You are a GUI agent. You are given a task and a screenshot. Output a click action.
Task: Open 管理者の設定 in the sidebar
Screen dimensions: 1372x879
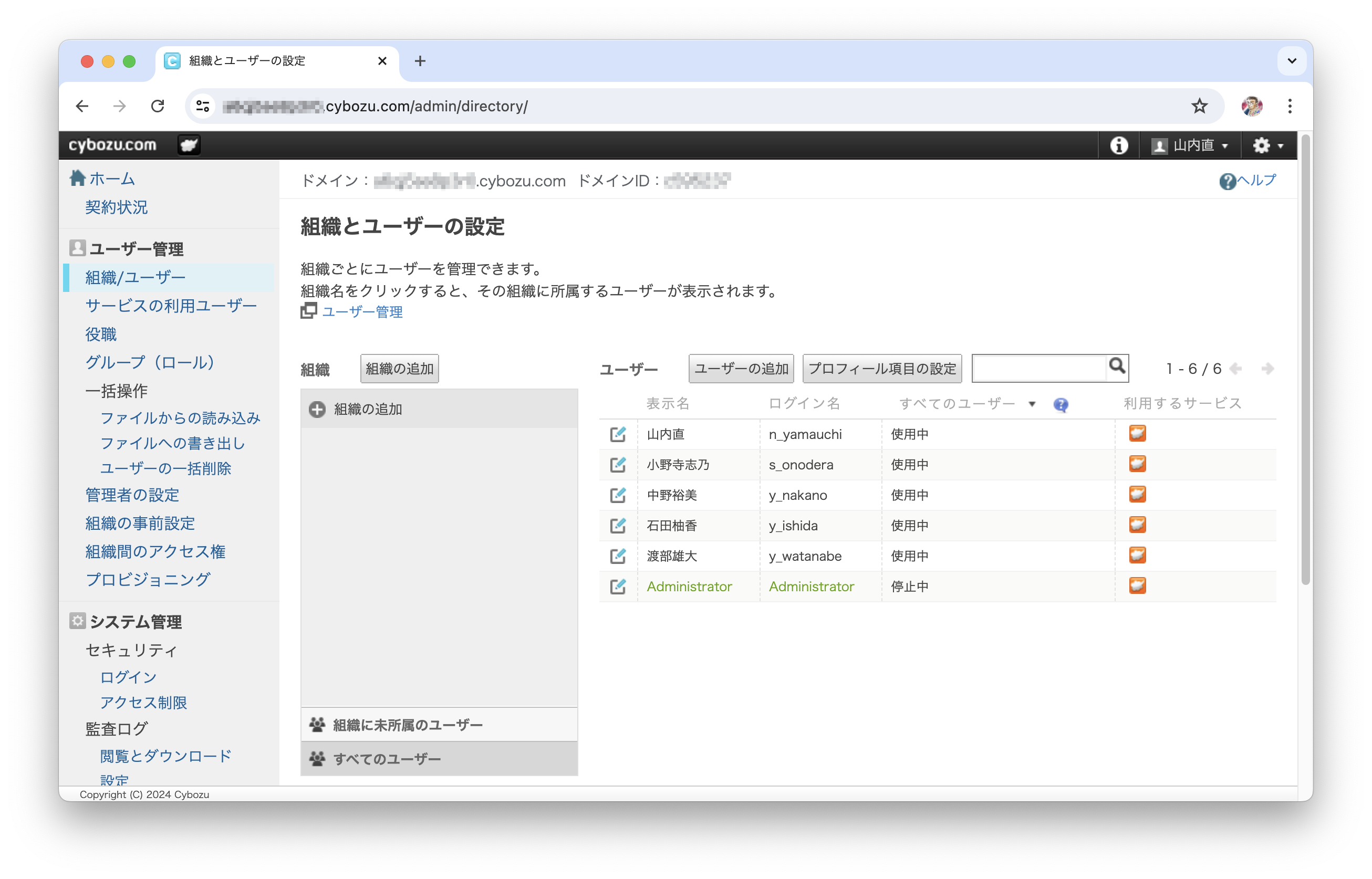tap(132, 495)
